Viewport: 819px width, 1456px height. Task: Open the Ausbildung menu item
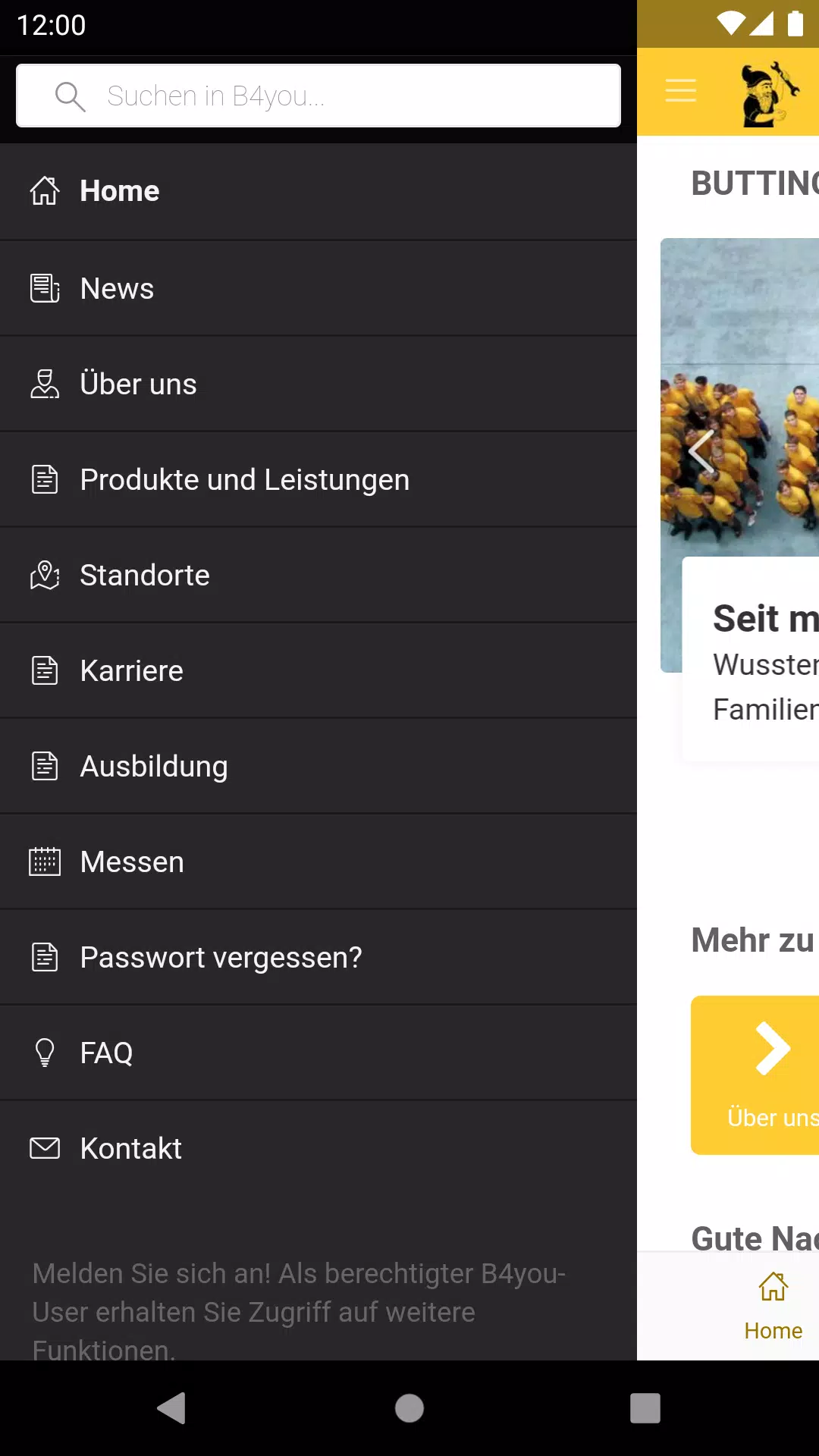154,766
